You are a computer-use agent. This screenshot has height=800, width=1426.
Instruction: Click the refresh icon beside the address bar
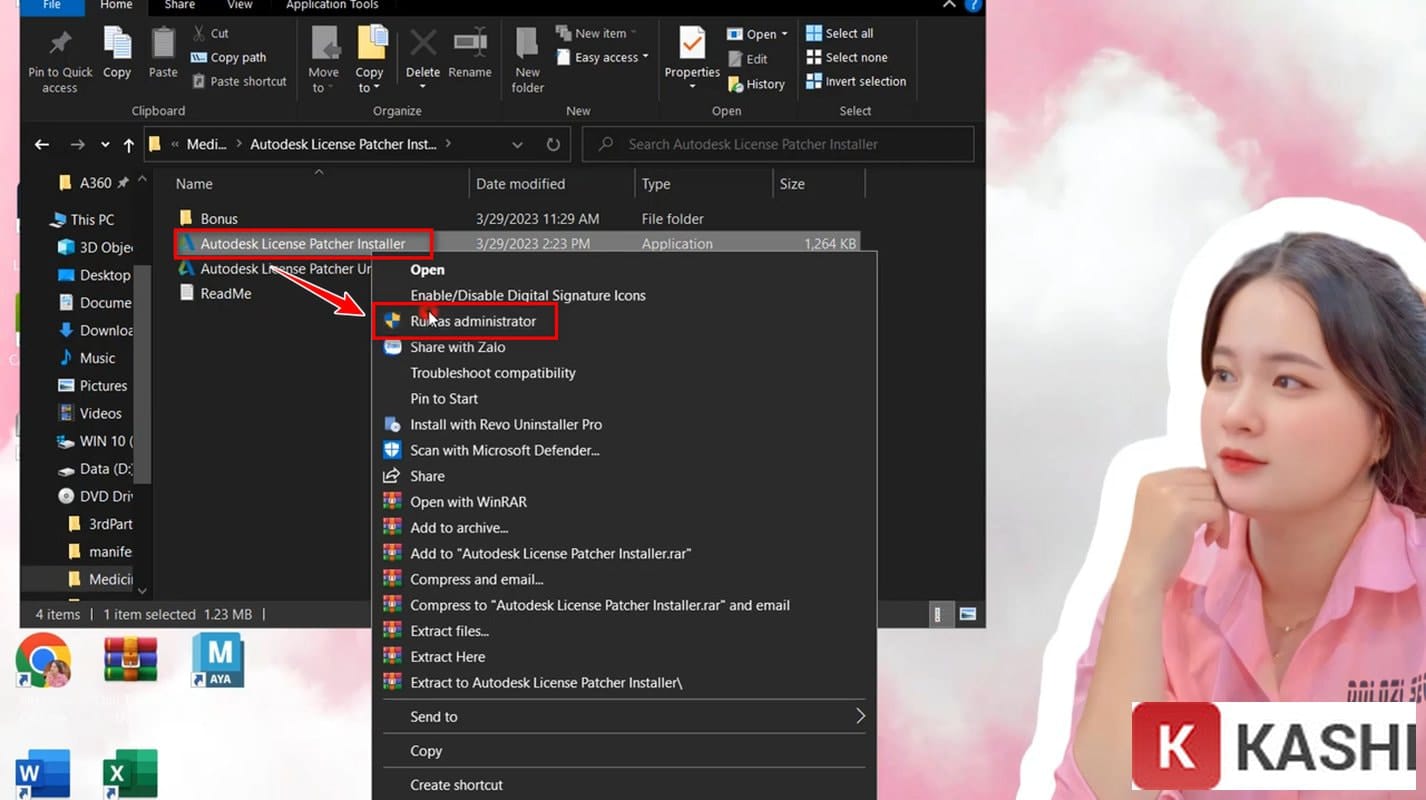click(553, 144)
